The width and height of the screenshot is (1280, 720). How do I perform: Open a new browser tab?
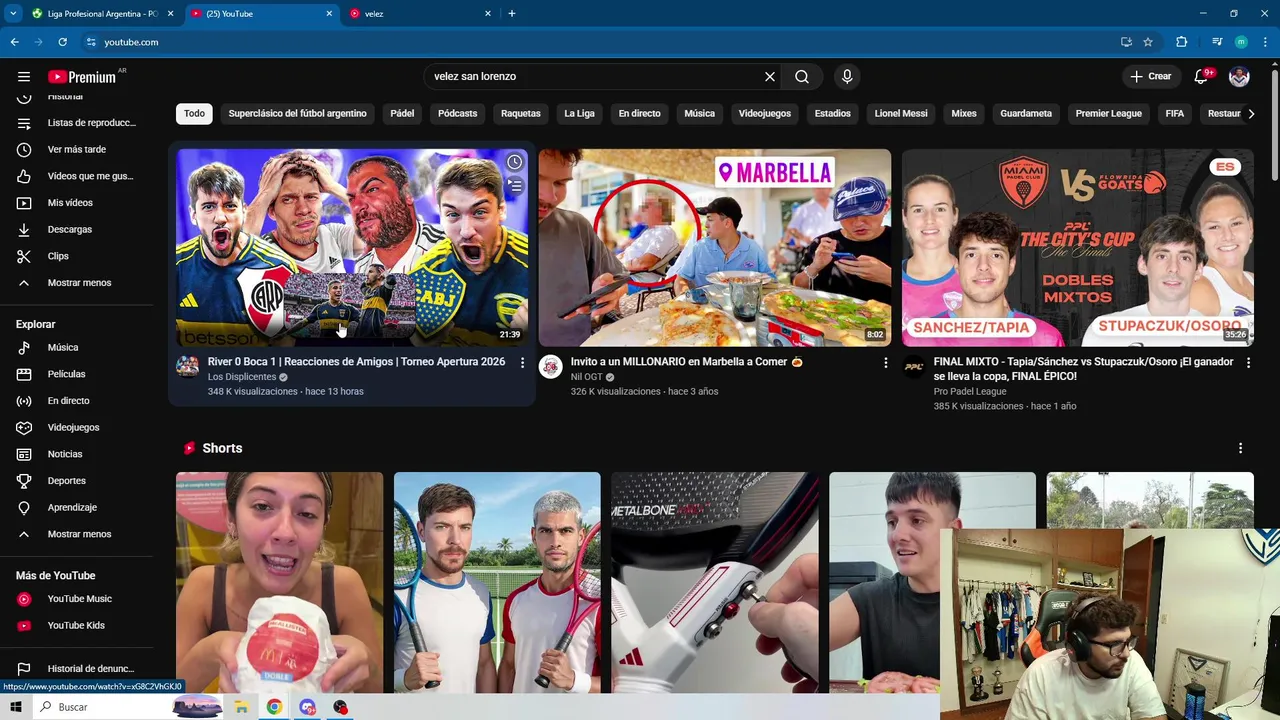(x=512, y=14)
